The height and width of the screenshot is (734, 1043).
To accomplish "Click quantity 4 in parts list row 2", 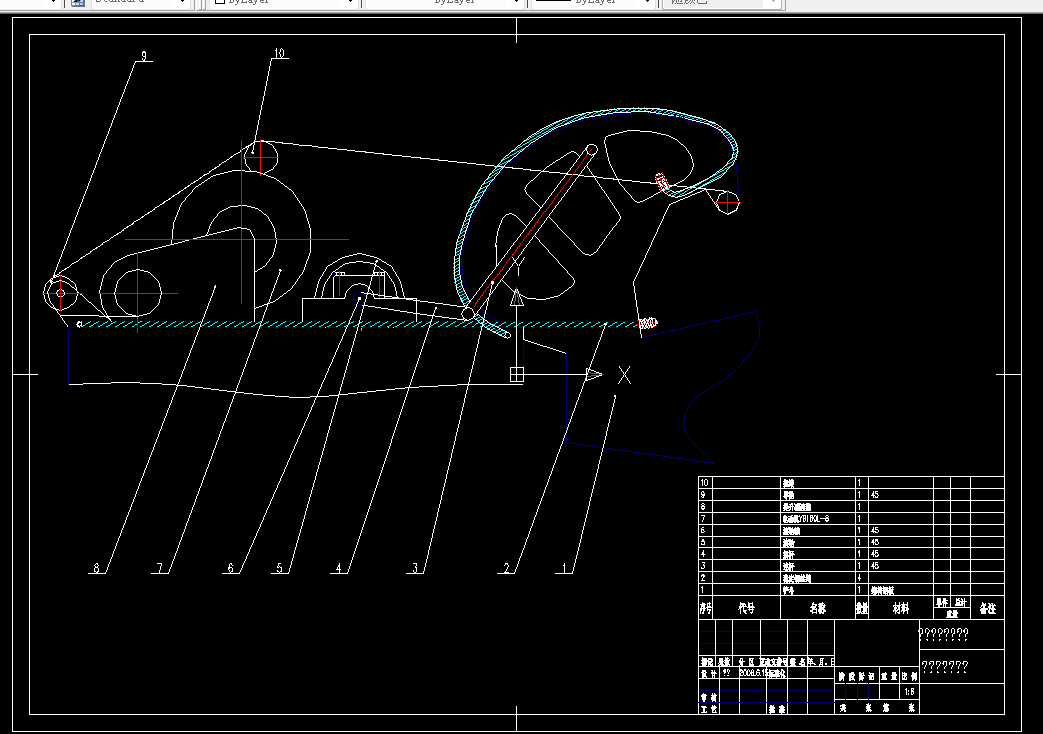I will tap(859, 578).
